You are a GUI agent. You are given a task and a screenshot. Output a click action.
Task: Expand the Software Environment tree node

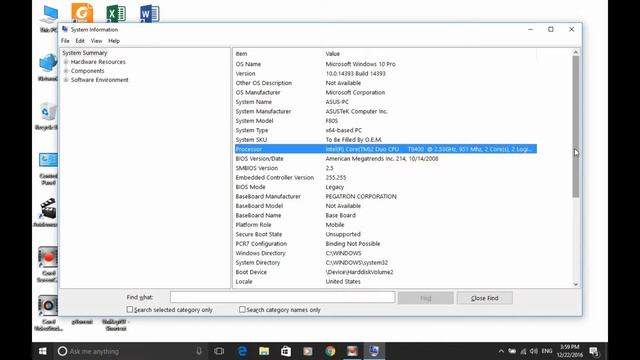(x=66, y=80)
